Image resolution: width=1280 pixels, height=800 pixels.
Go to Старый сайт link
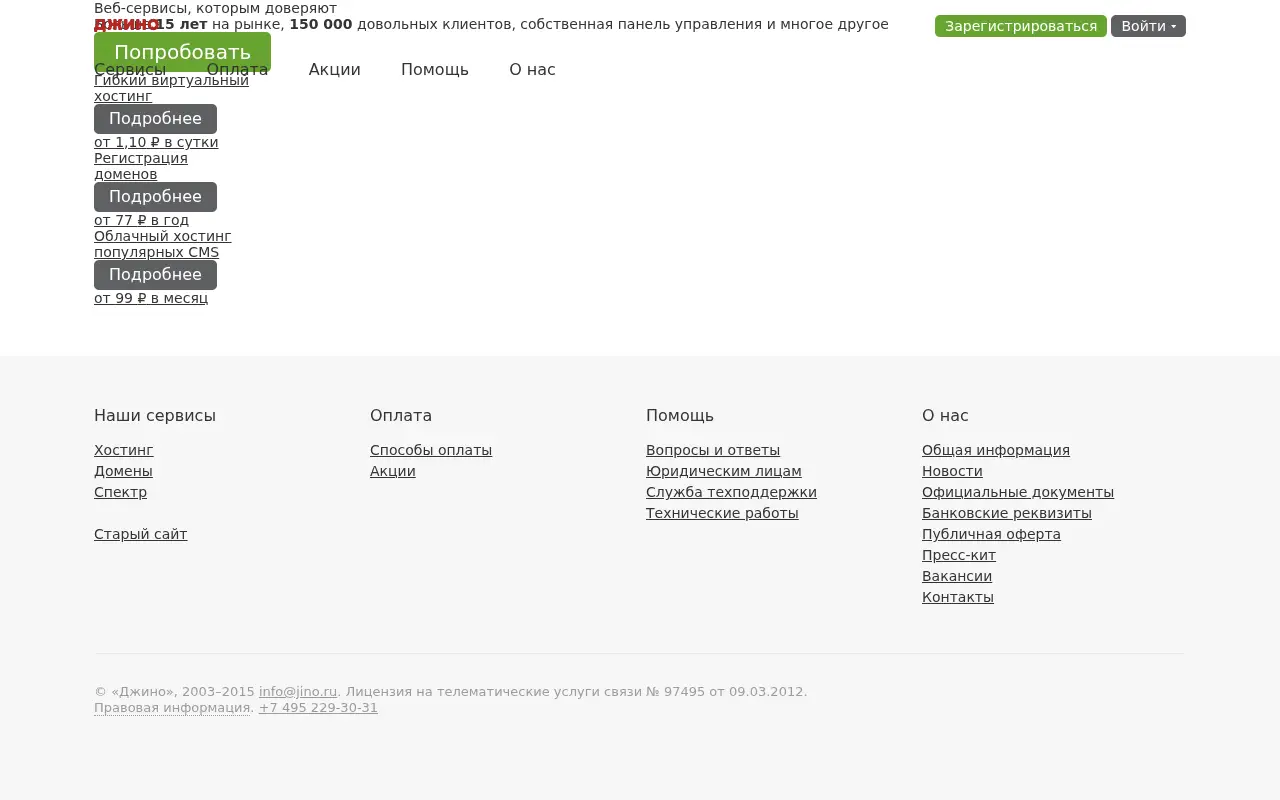(140, 534)
